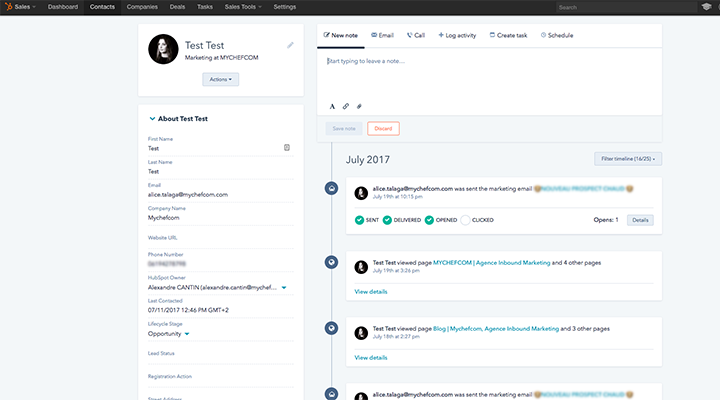This screenshot has height=400, width=720.
Task: Click the First Name field details icon
Action: point(287,147)
